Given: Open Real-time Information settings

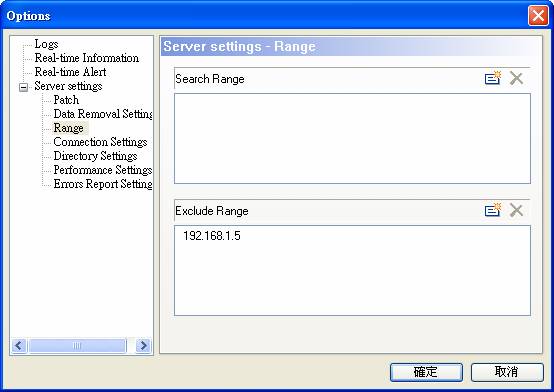Looking at the screenshot, I should (87, 58).
